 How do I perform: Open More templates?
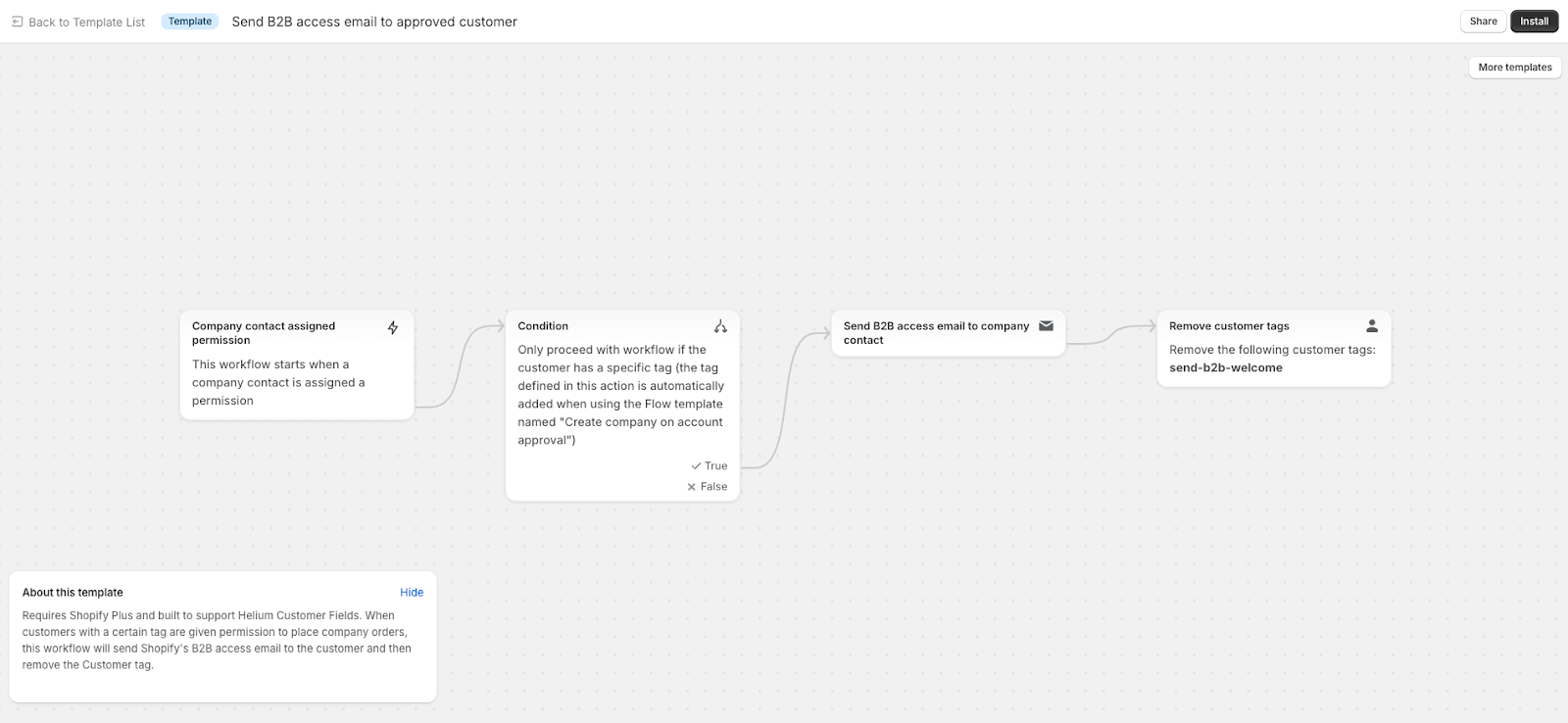1514,67
